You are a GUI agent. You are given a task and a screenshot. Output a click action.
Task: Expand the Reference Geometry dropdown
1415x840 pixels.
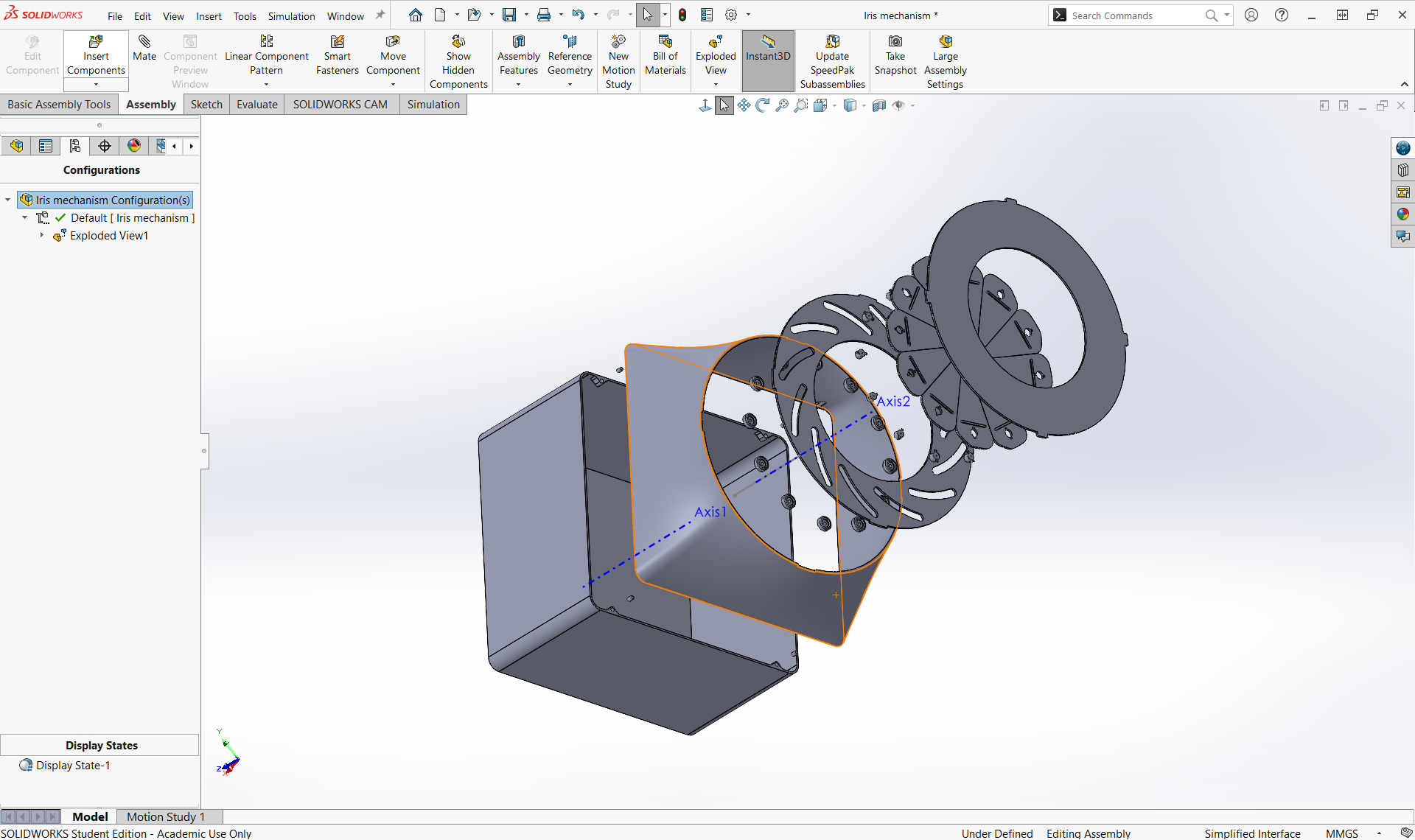pos(570,85)
